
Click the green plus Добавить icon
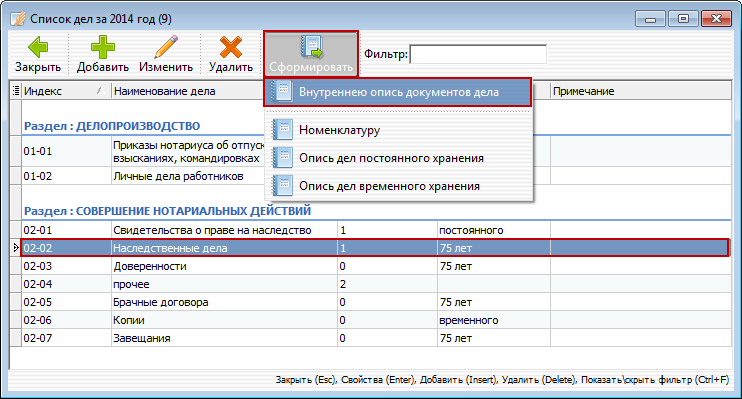103,47
